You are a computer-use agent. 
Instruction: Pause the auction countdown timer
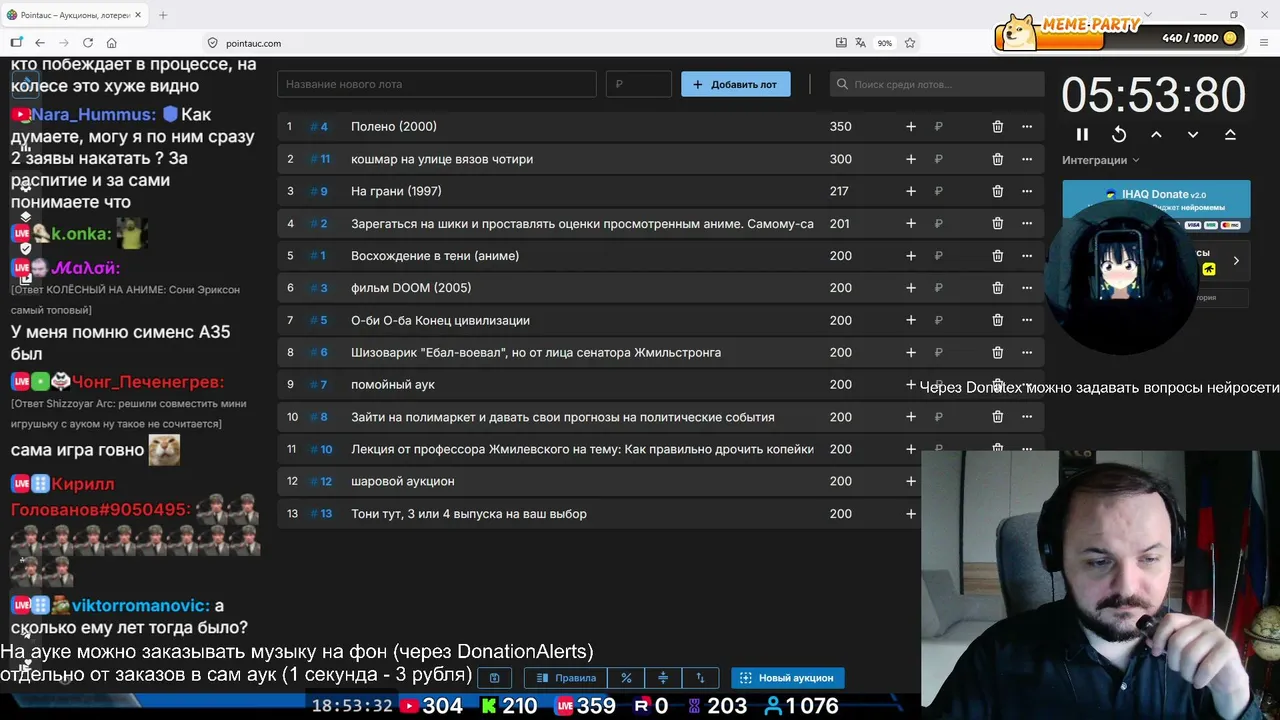coord(1082,134)
